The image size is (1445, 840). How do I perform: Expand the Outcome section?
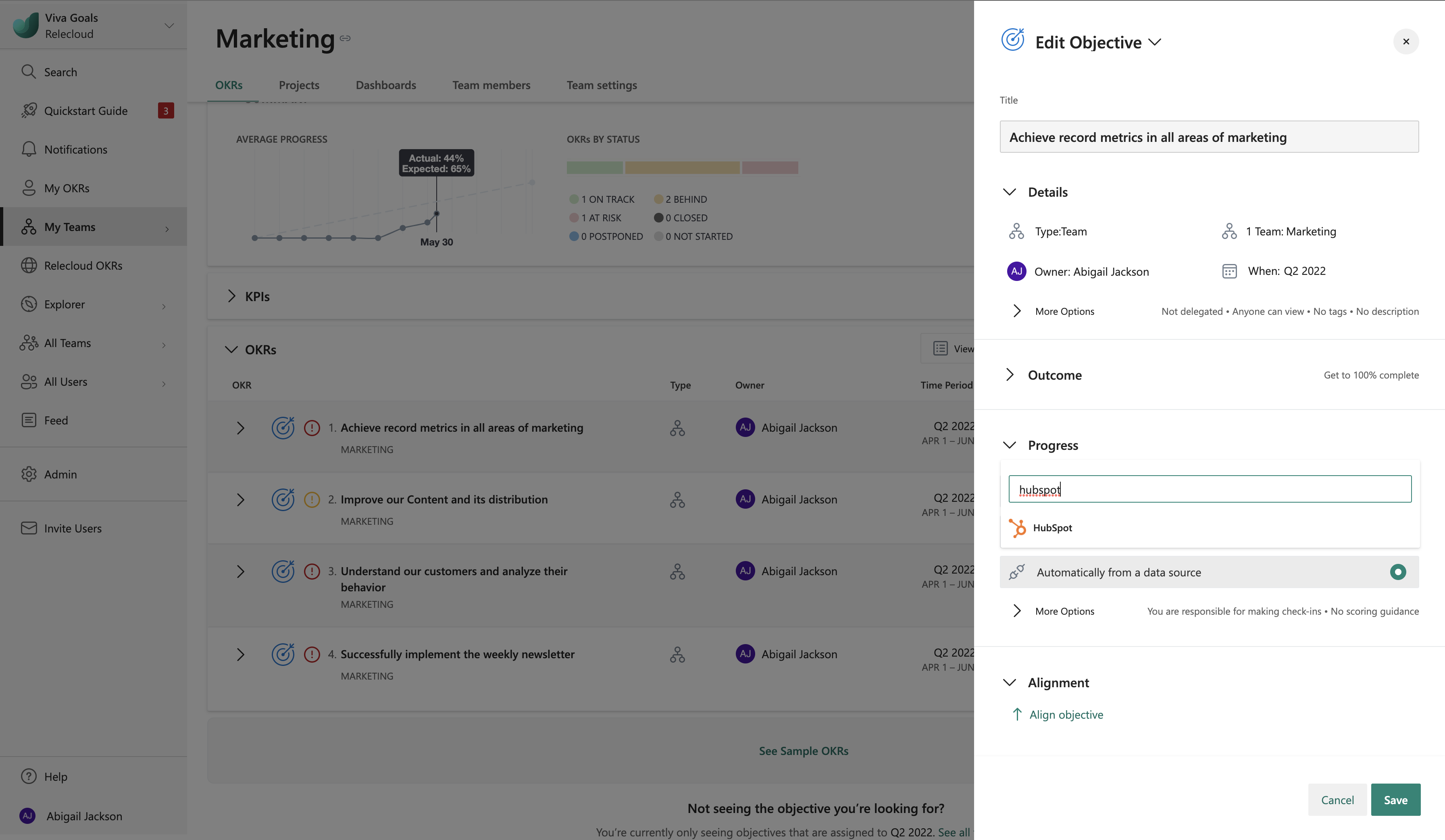(x=1010, y=375)
